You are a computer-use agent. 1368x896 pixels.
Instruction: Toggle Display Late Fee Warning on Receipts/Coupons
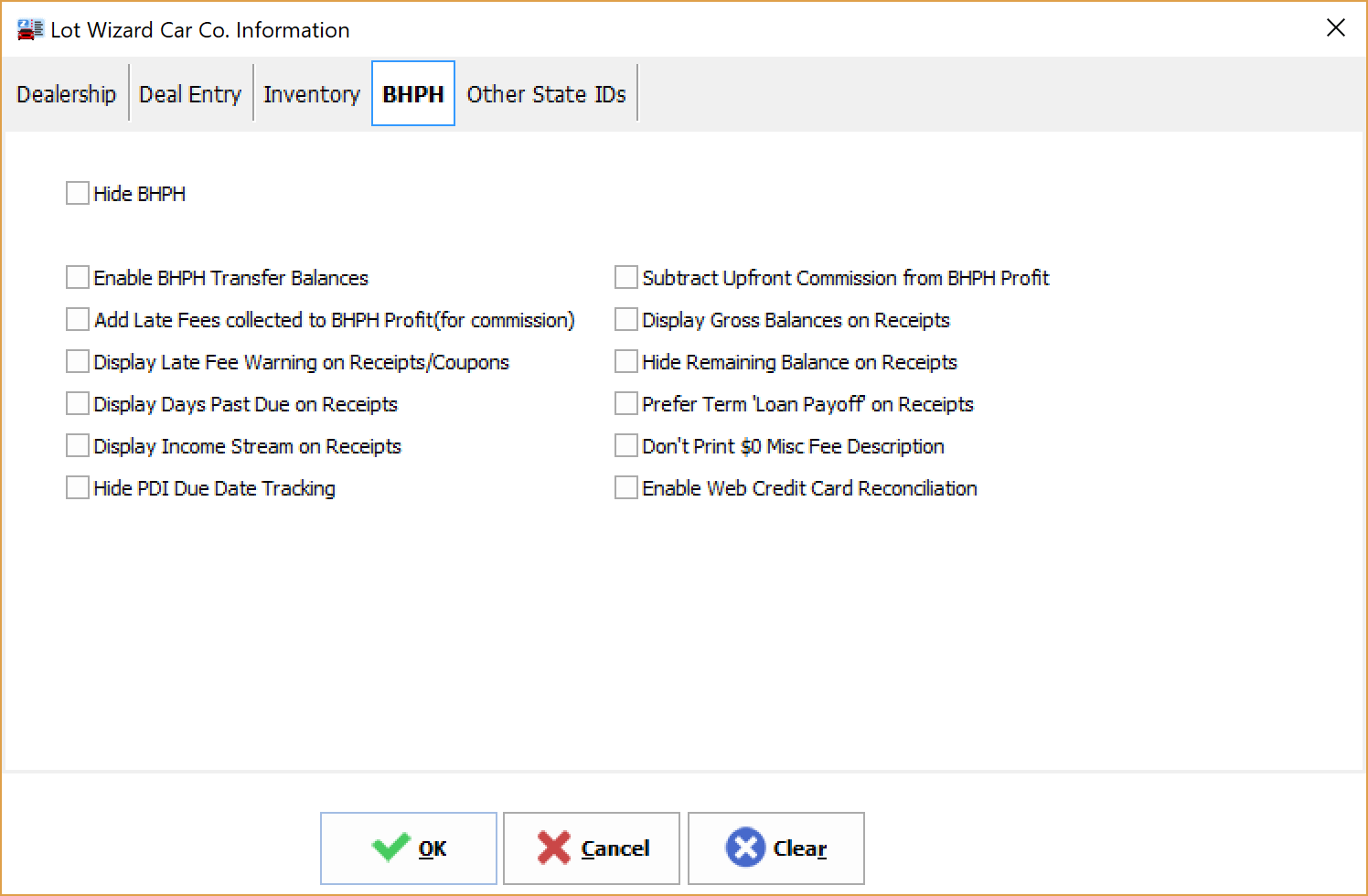[x=78, y=361]
